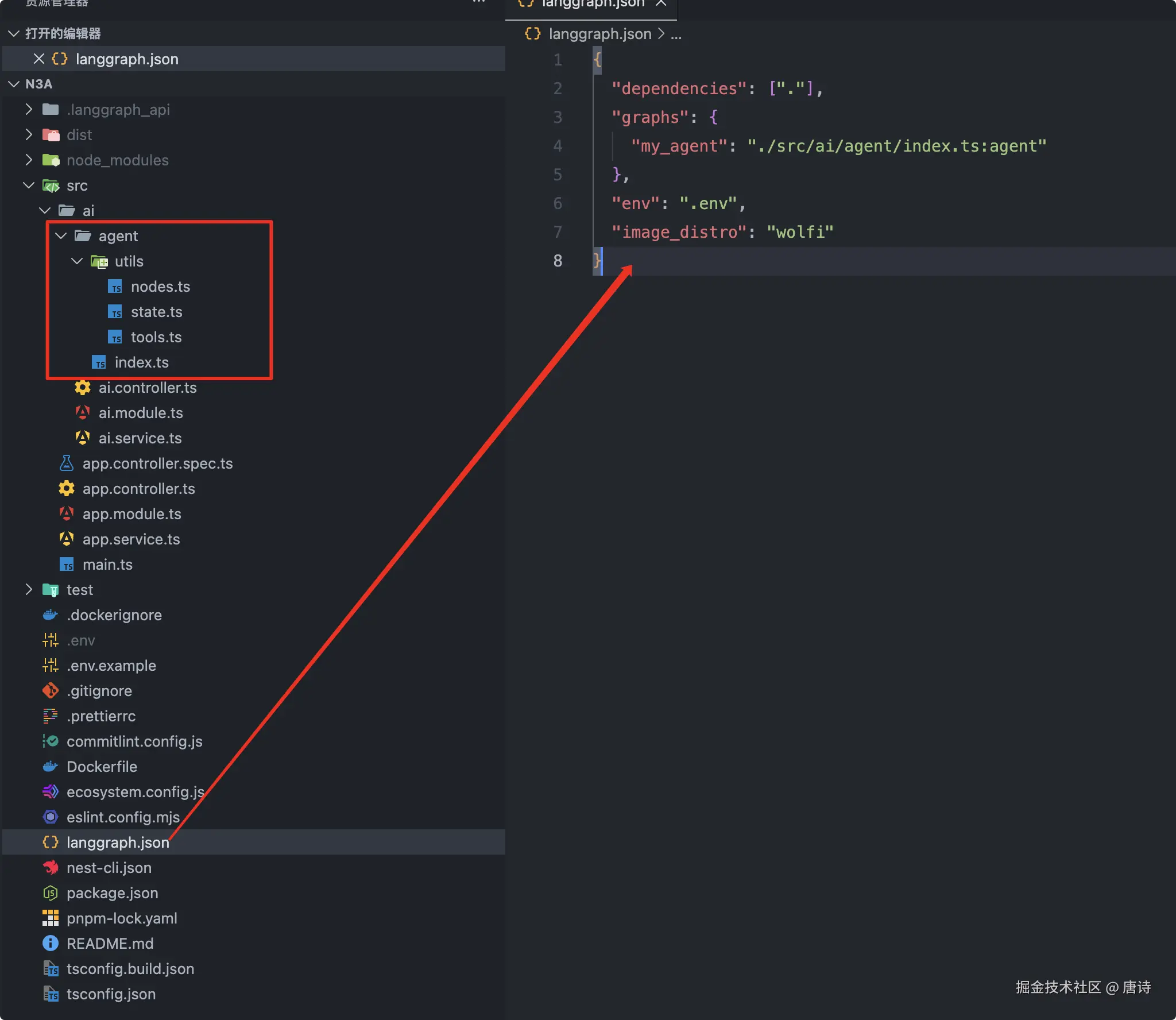
Task: Click the eslint.config.mjs ESLint icon
Action: coord(51,817)
